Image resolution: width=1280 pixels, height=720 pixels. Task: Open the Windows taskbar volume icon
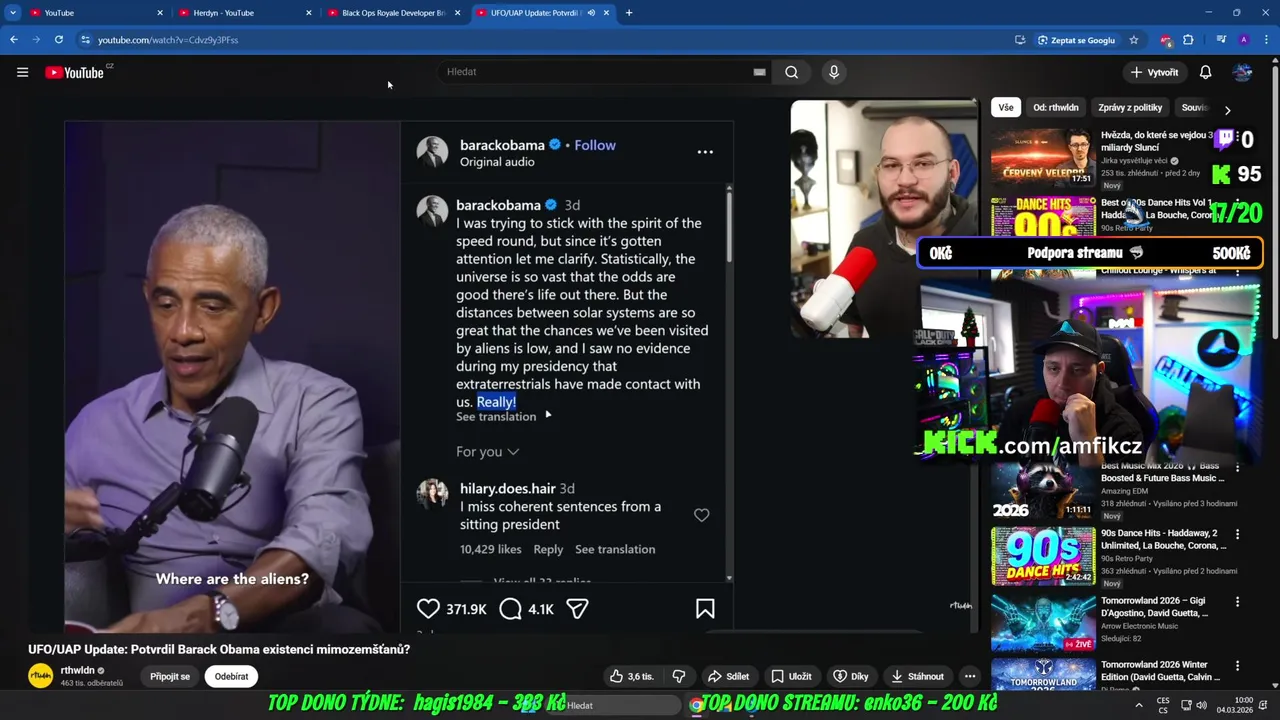pos(1201,705)
